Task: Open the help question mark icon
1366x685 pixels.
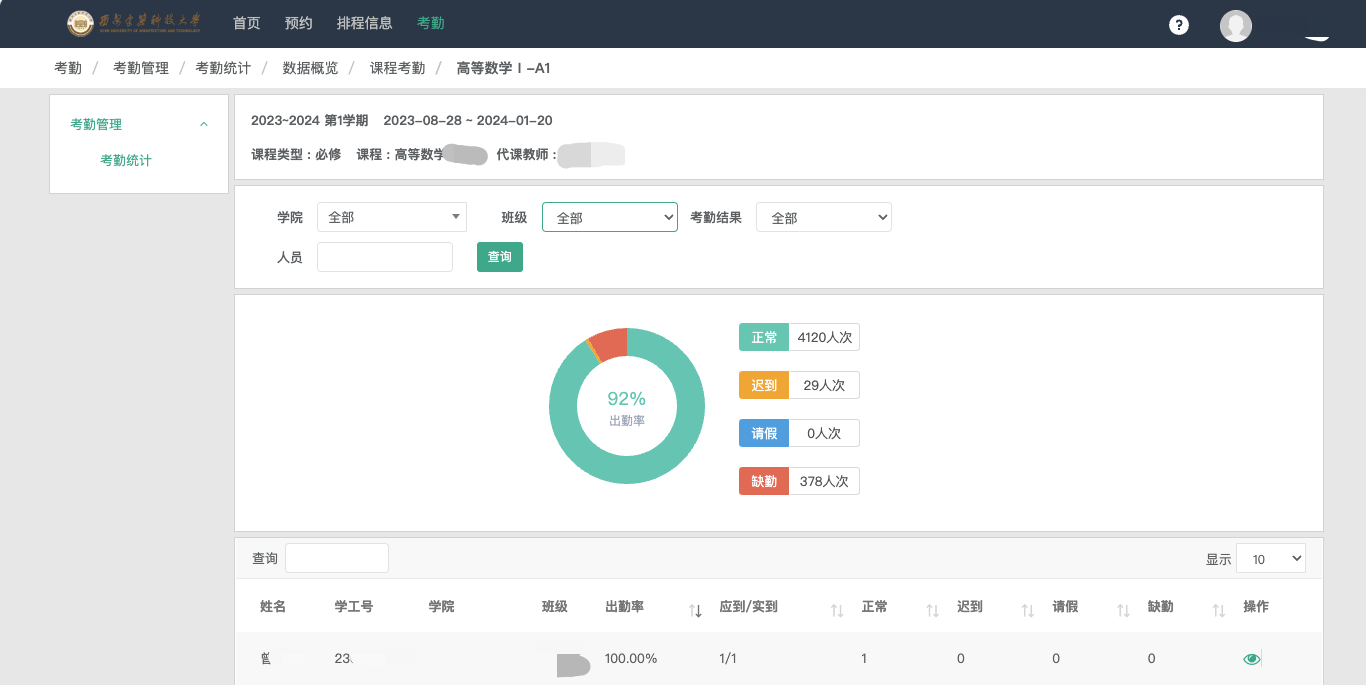Action: (1179, 25)
